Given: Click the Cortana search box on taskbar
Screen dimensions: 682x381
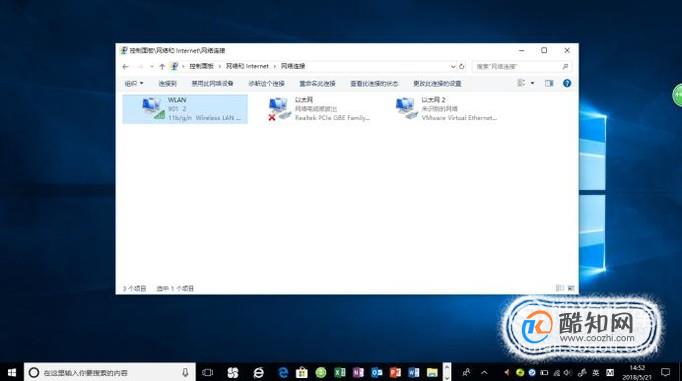Looking at the screenshot, I should pyautogui.click(x=110, y=372).
